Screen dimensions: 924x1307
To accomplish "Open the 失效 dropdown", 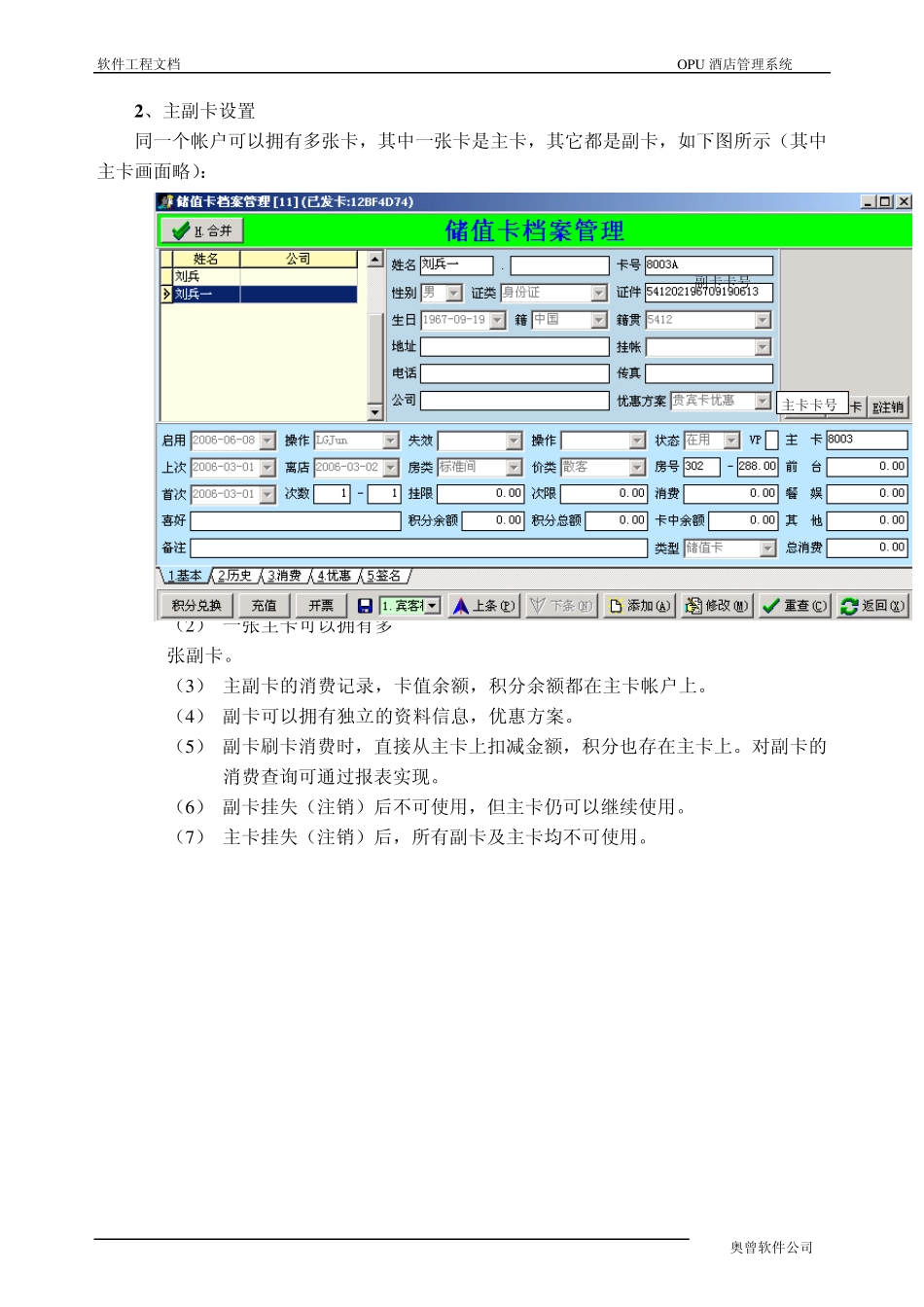I will click(515, 441).
